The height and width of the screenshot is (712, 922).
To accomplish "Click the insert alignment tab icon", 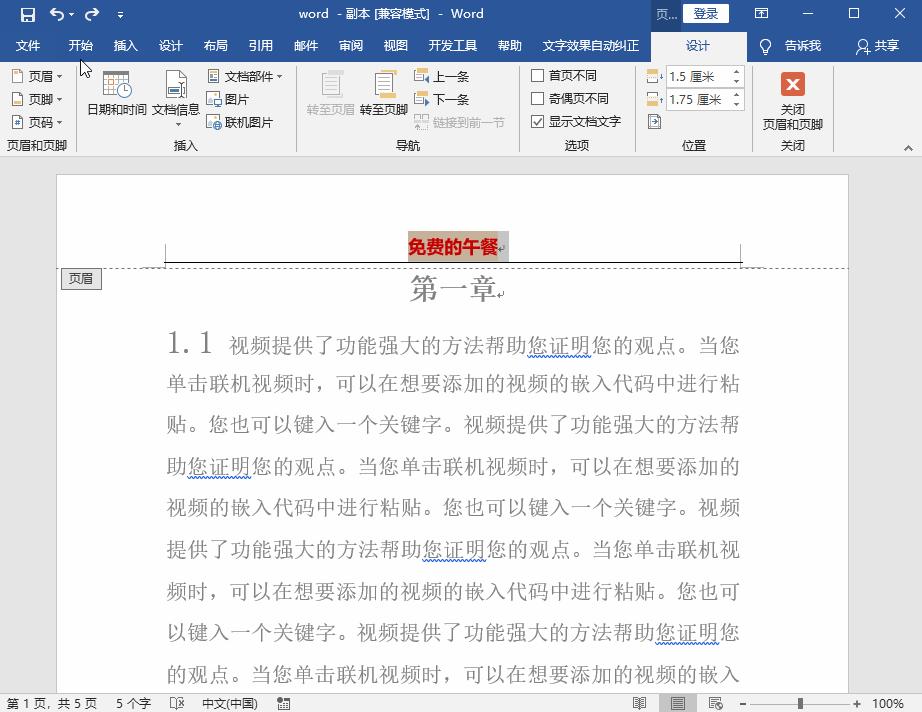I will 655,120.
